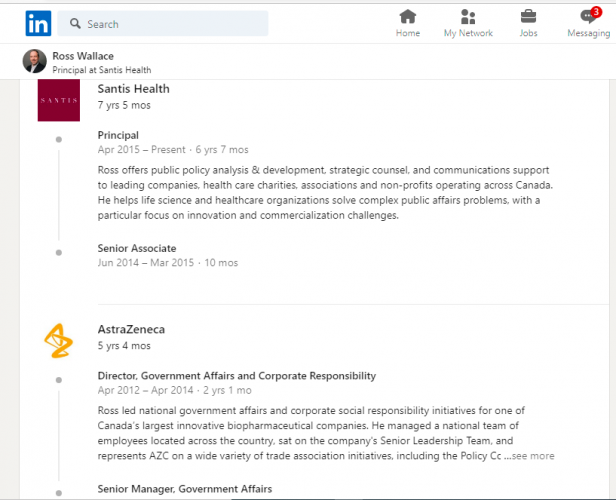Viewport: 616px width, 500px height.
Task: Open the AstraZeneca company heading
Action: pos(131,329)
